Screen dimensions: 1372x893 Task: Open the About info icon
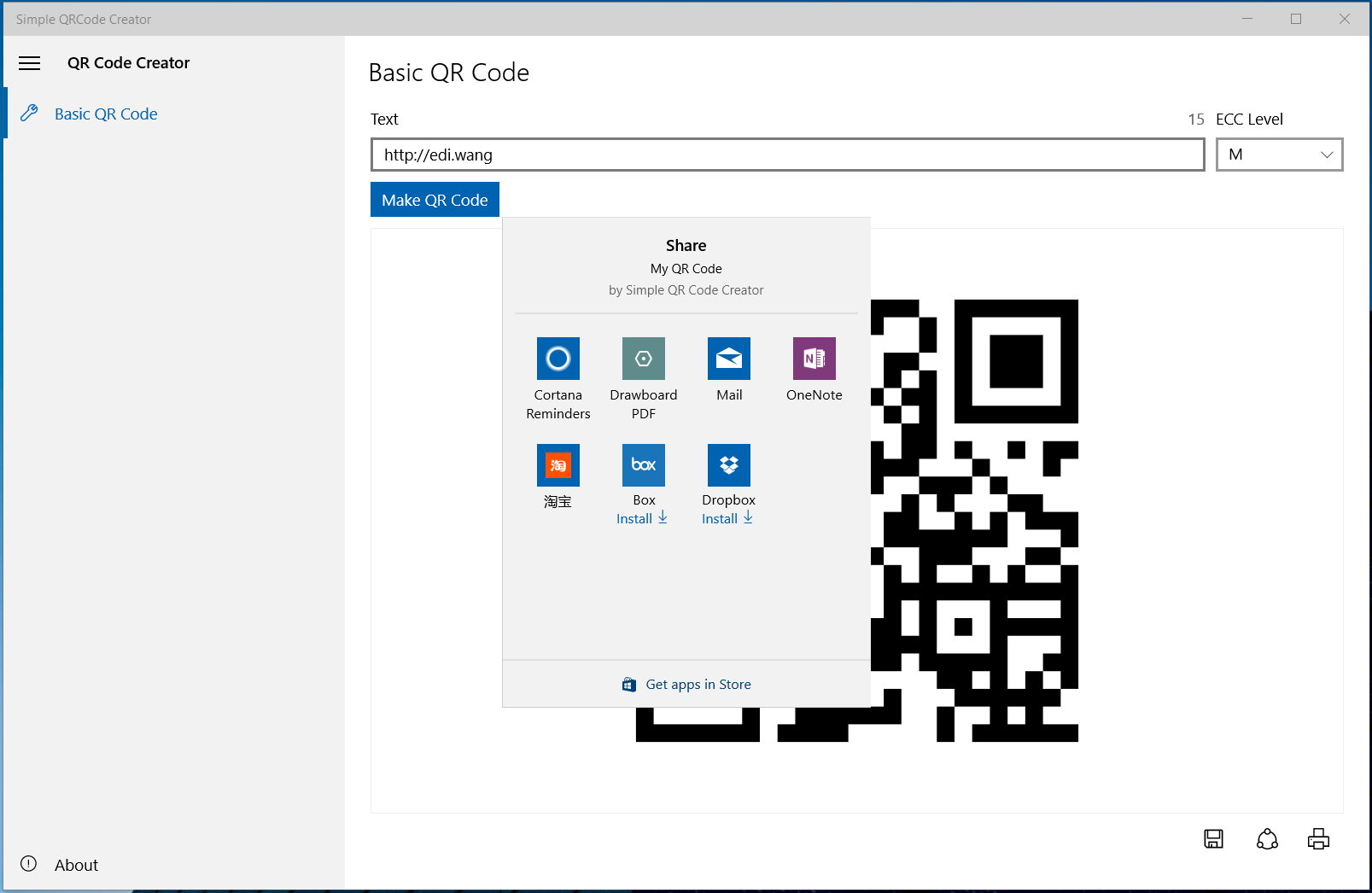click(29, 863)
